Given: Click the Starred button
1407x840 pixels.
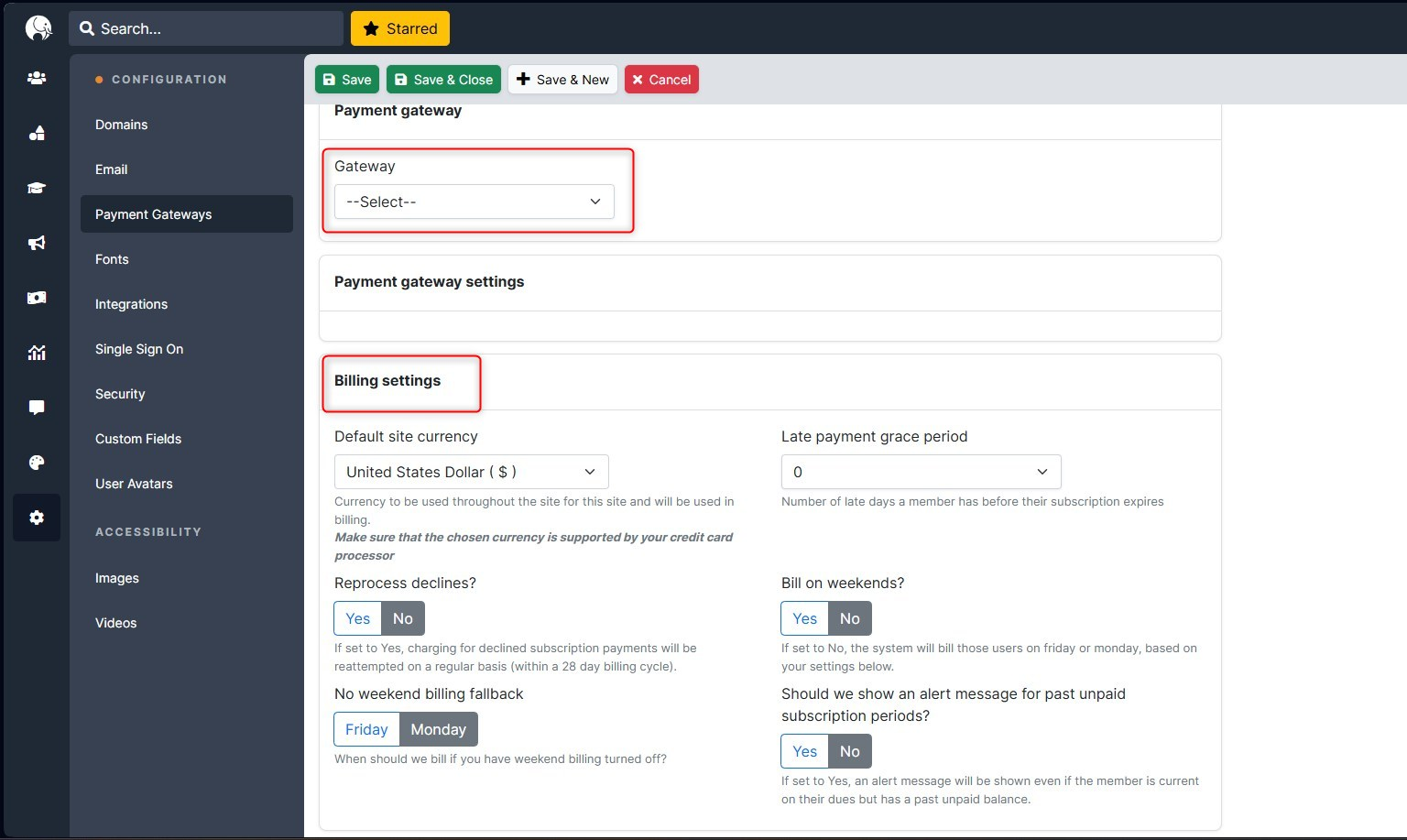Looking at the screenshot, I should [x=400, y=28].
